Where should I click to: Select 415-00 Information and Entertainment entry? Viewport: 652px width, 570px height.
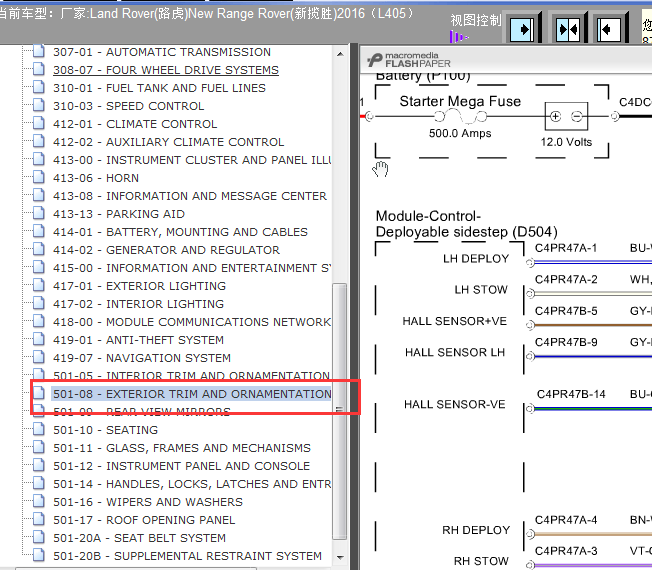point(192,268)
